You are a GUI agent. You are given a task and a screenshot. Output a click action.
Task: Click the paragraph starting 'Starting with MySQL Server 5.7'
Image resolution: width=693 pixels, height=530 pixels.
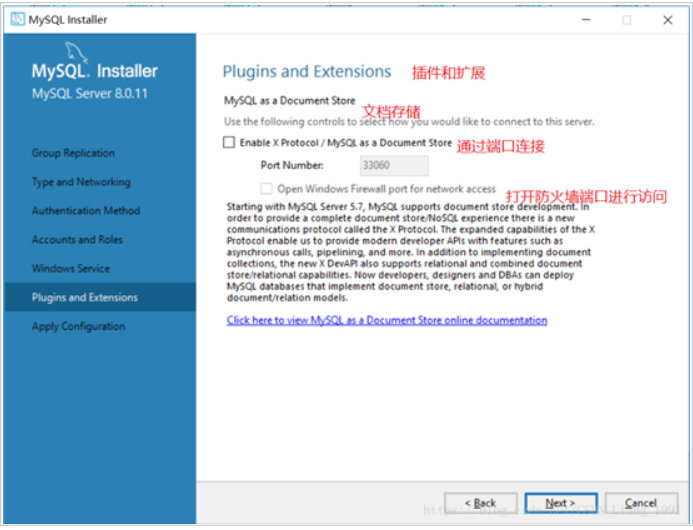(x=411, y=252)
